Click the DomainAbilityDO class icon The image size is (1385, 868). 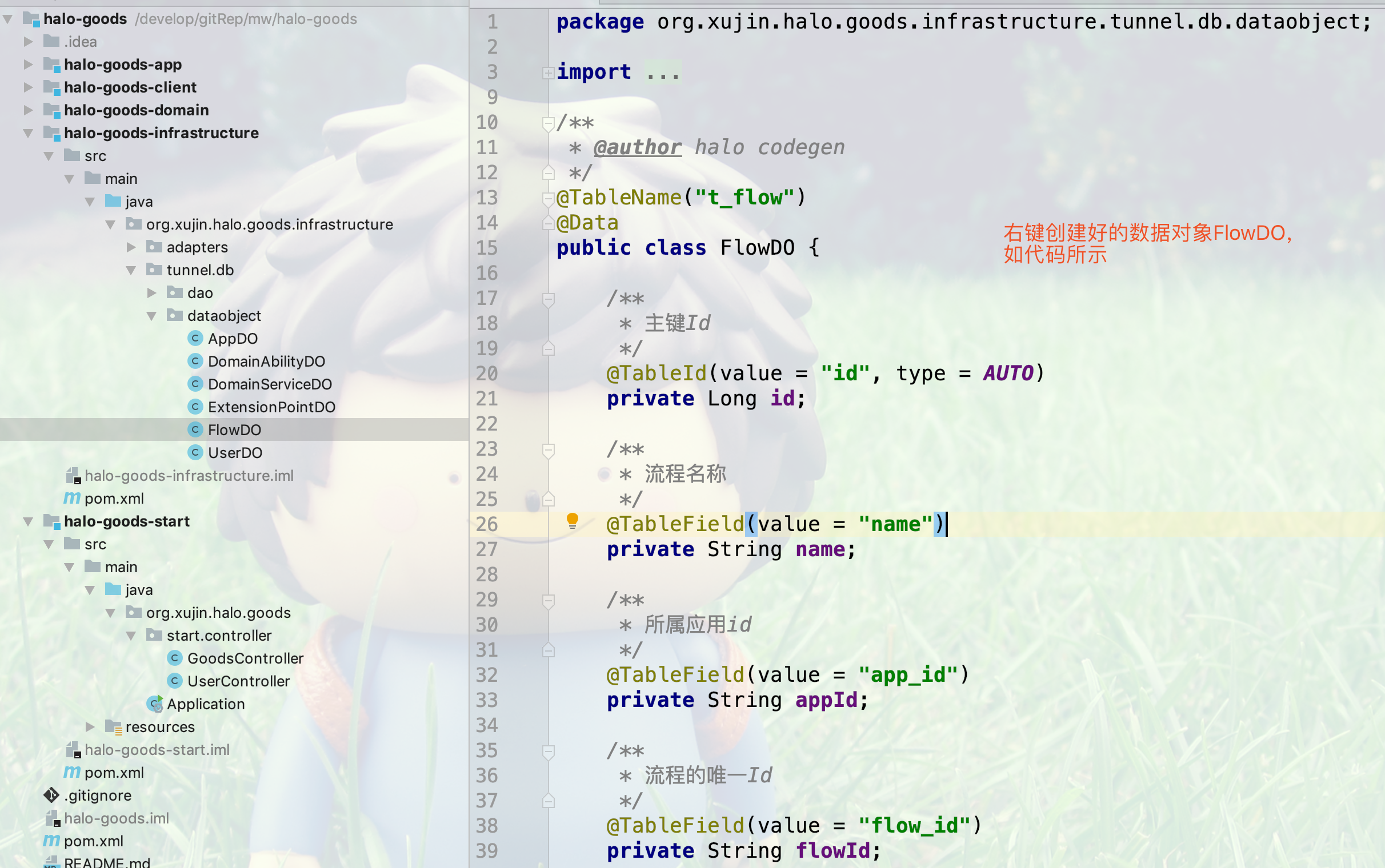195,361
